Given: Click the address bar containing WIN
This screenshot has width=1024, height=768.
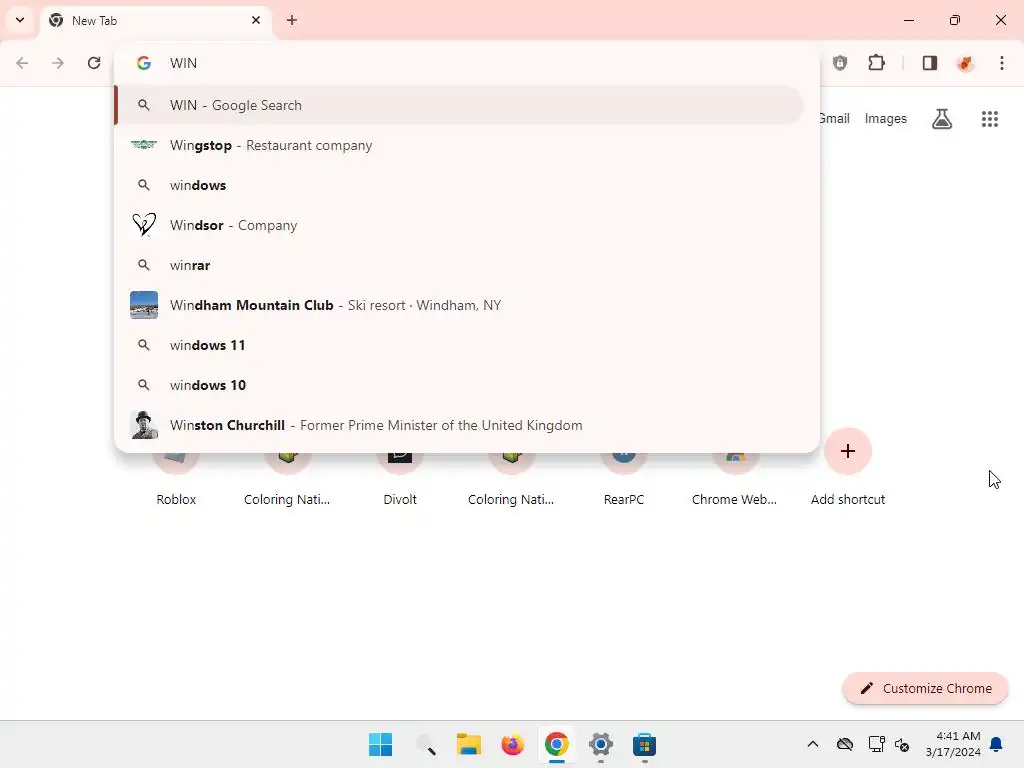Looking at the screenshot, I should pyautogui.click(x=466, y=63).
